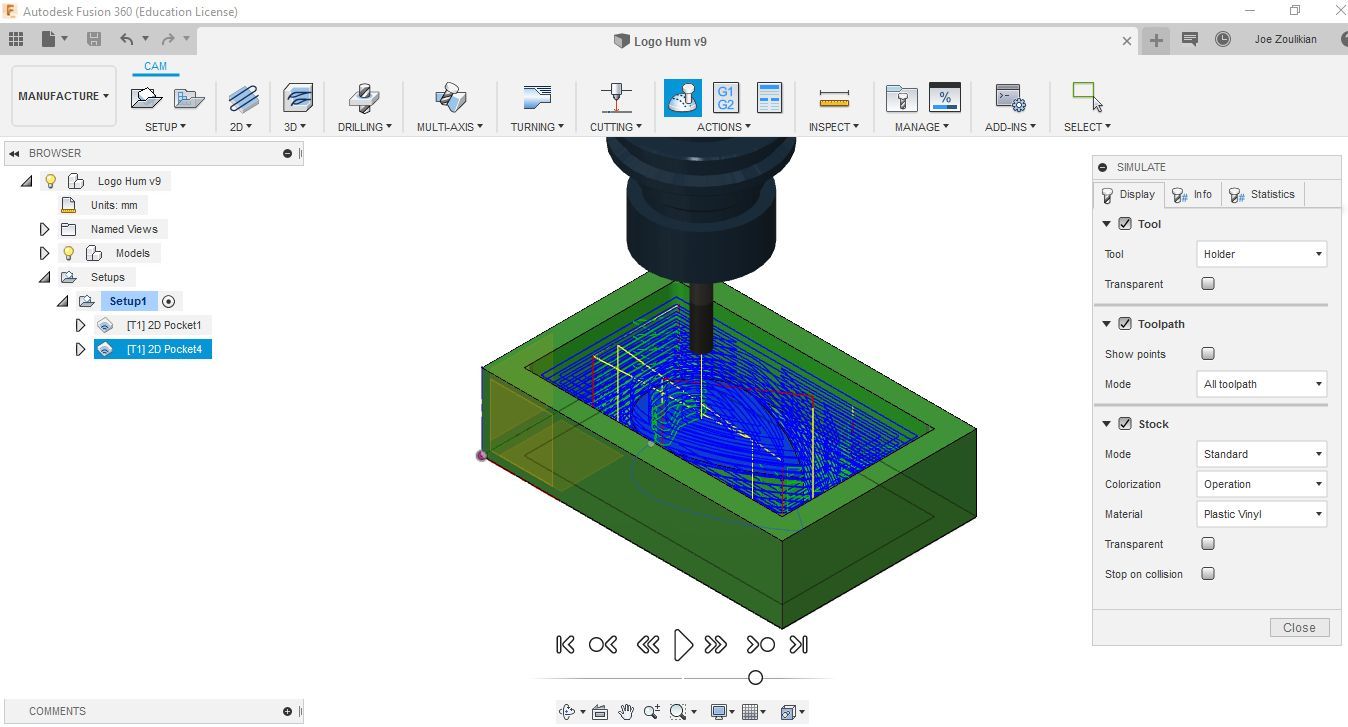
Task: Enable Transparent checkbox under Stock
Action: (1208, 544)
